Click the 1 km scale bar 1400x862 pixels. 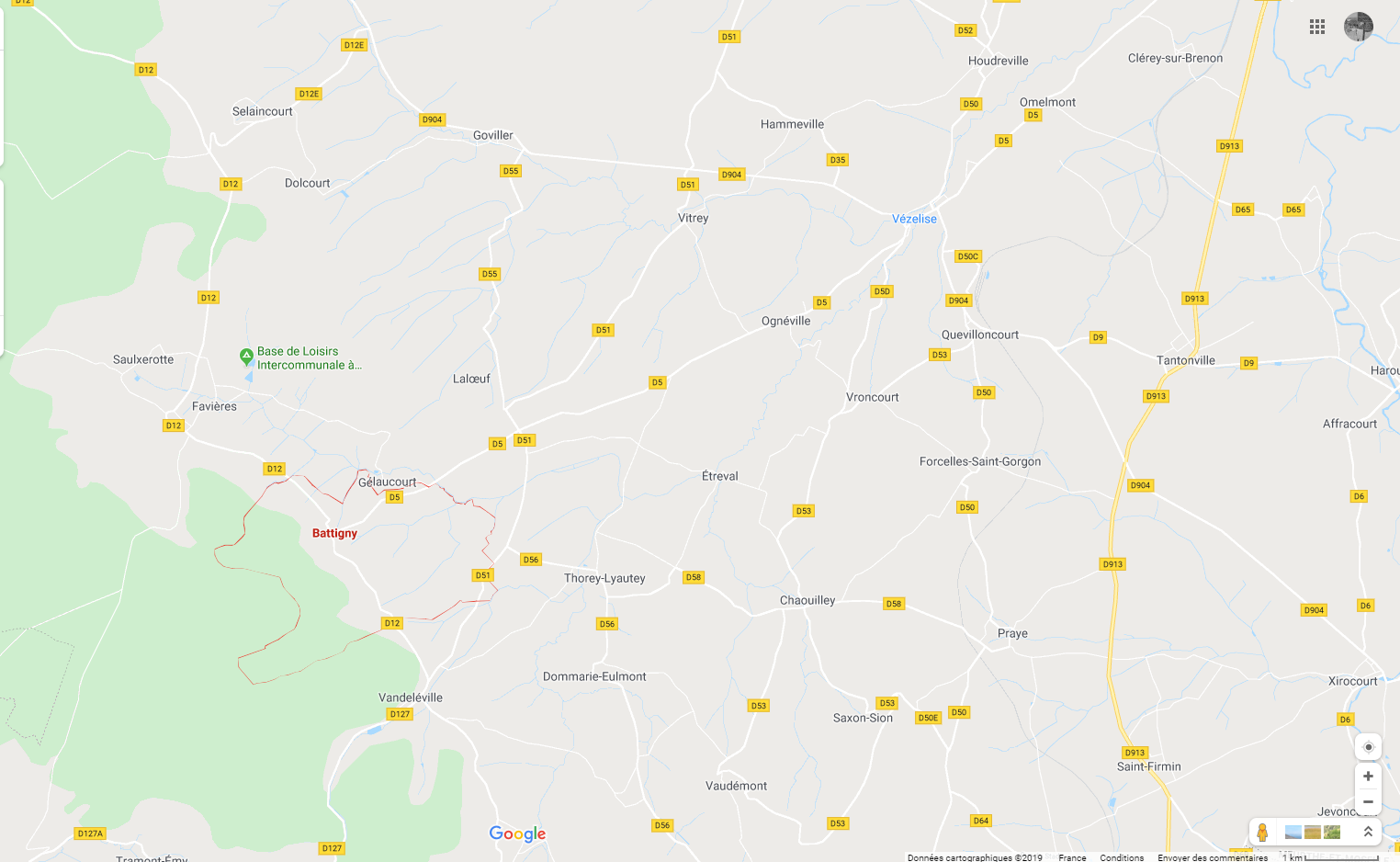(1332, 857)
